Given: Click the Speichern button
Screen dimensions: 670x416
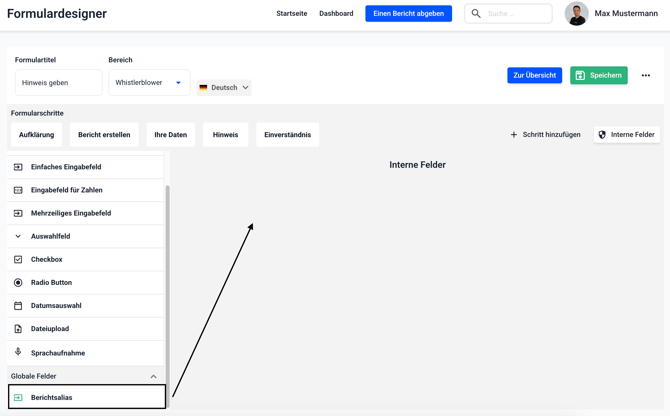Looking at the screenshot, I should [598, 76].
